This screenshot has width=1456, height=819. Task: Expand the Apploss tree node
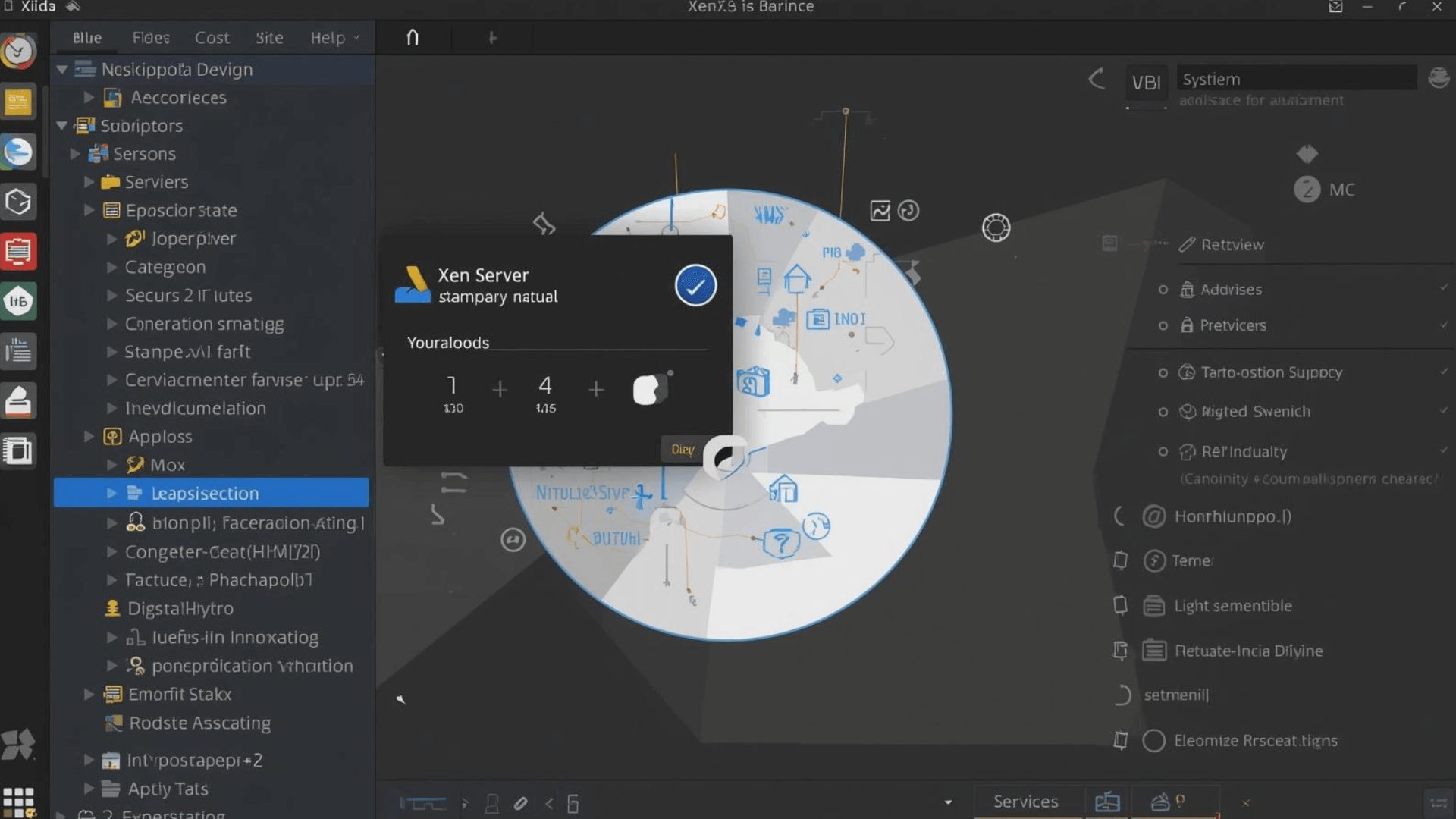tap(89, 437)
